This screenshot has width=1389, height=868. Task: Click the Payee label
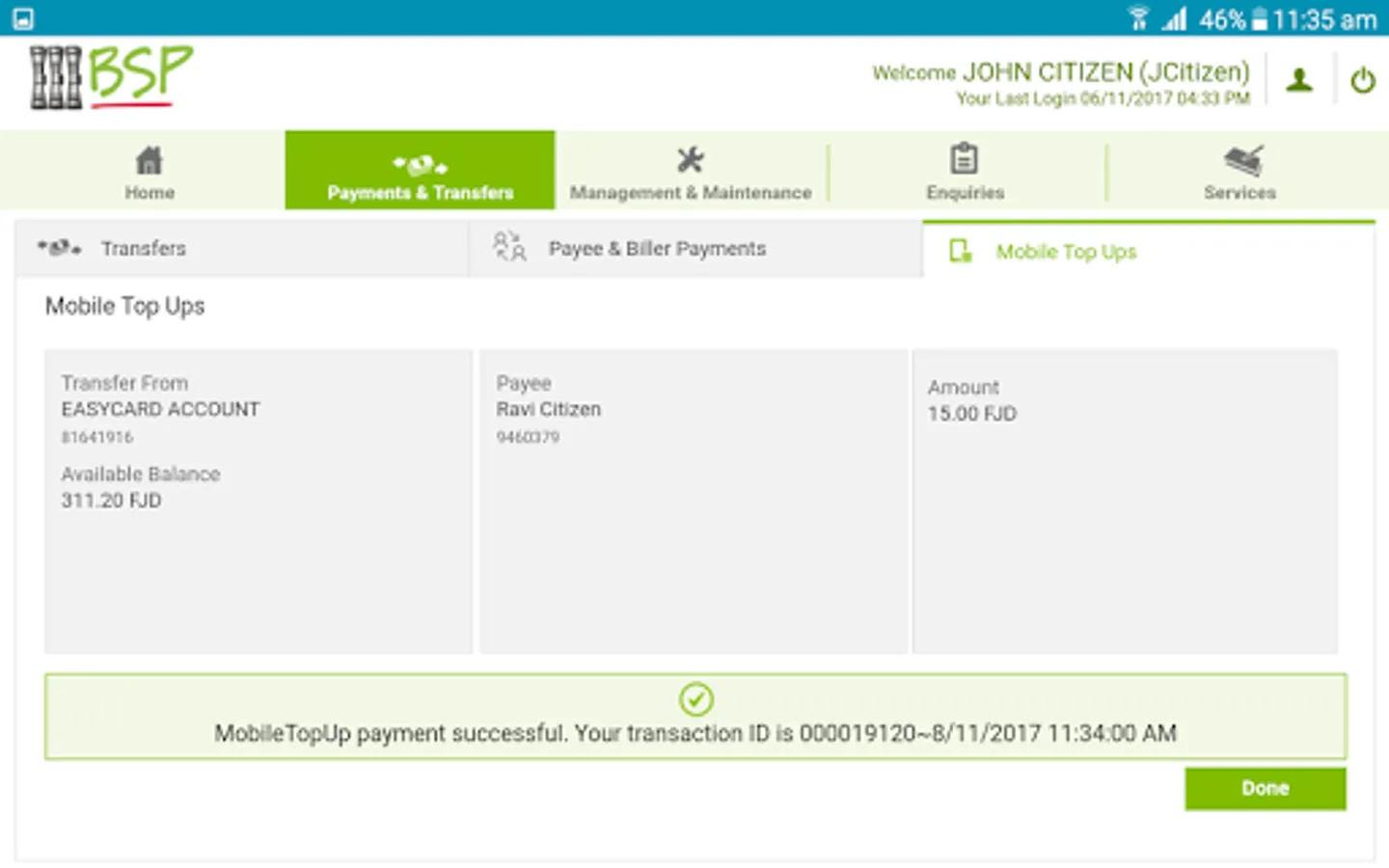click(524, 384)
